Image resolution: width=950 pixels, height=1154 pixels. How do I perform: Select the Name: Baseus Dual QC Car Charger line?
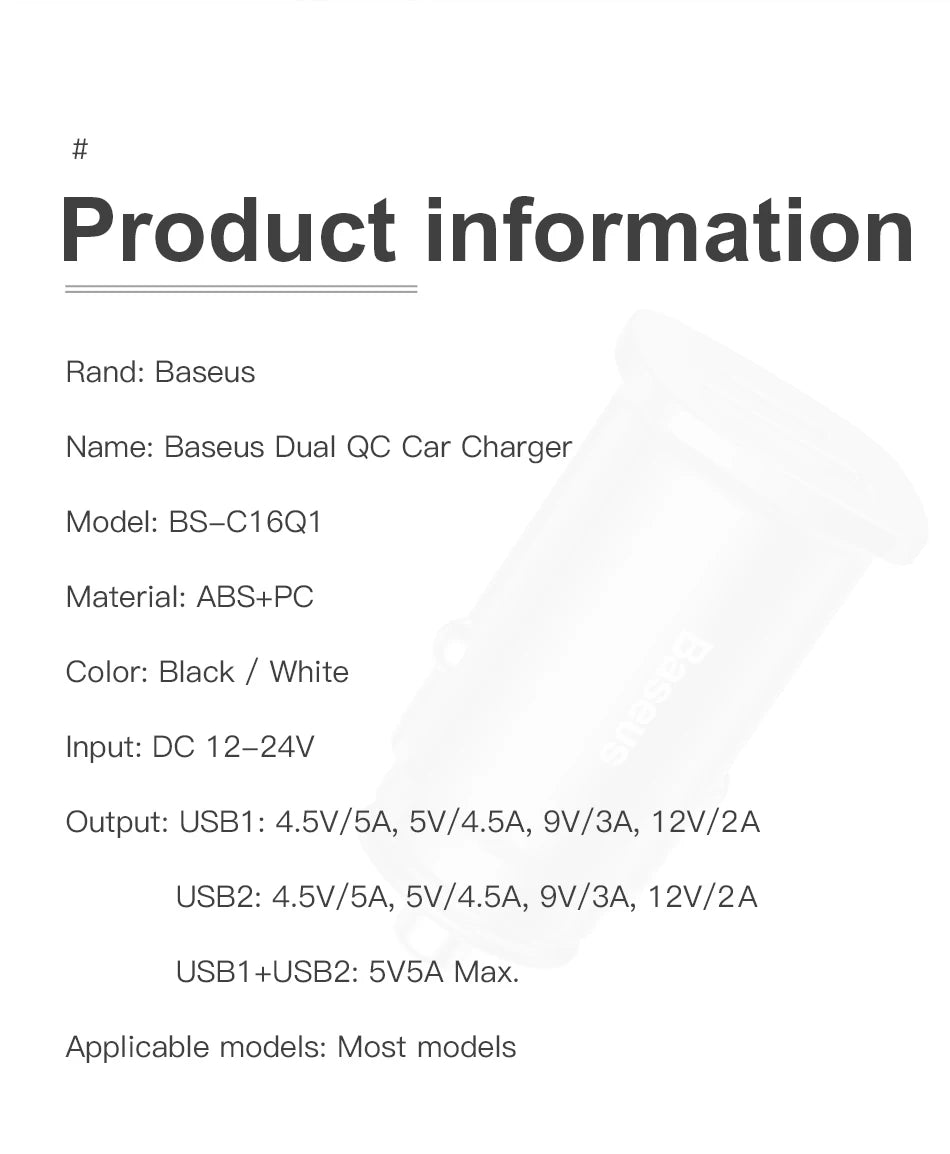pyautogui.click(x=318, y=447)
